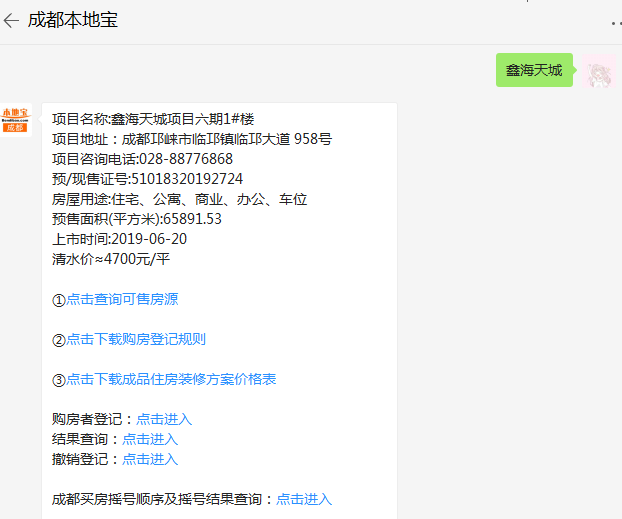Click the 预售面积 65891.53 line
Screen dimensions: 622x519
pos(136,219)
